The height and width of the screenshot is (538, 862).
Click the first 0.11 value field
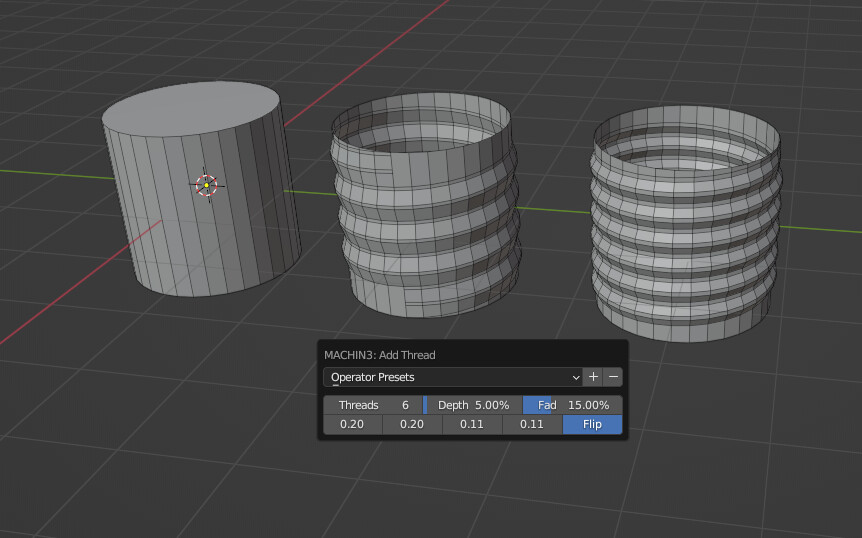[x=472, y=424]
